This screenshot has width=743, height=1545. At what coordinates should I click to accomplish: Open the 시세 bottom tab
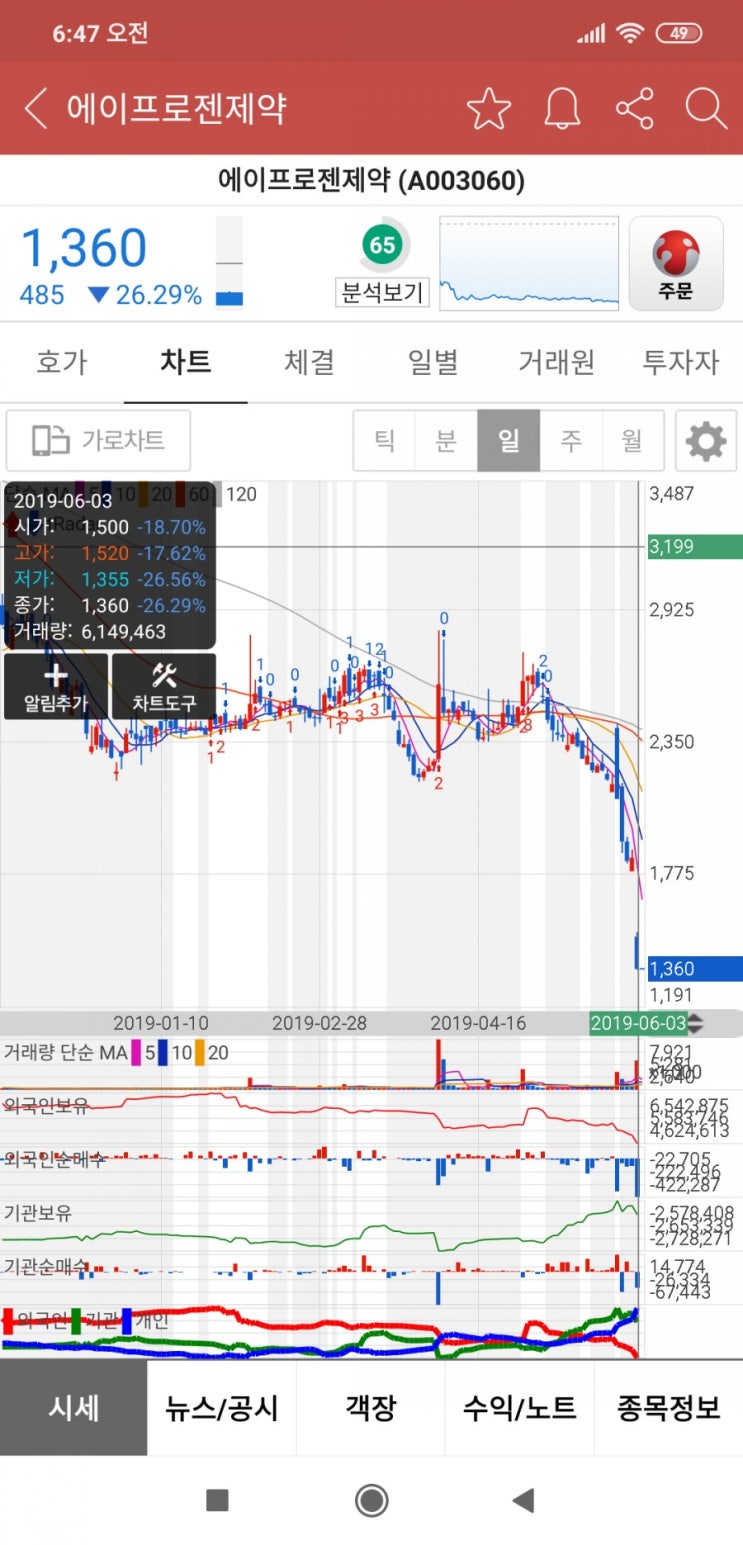74,1408
